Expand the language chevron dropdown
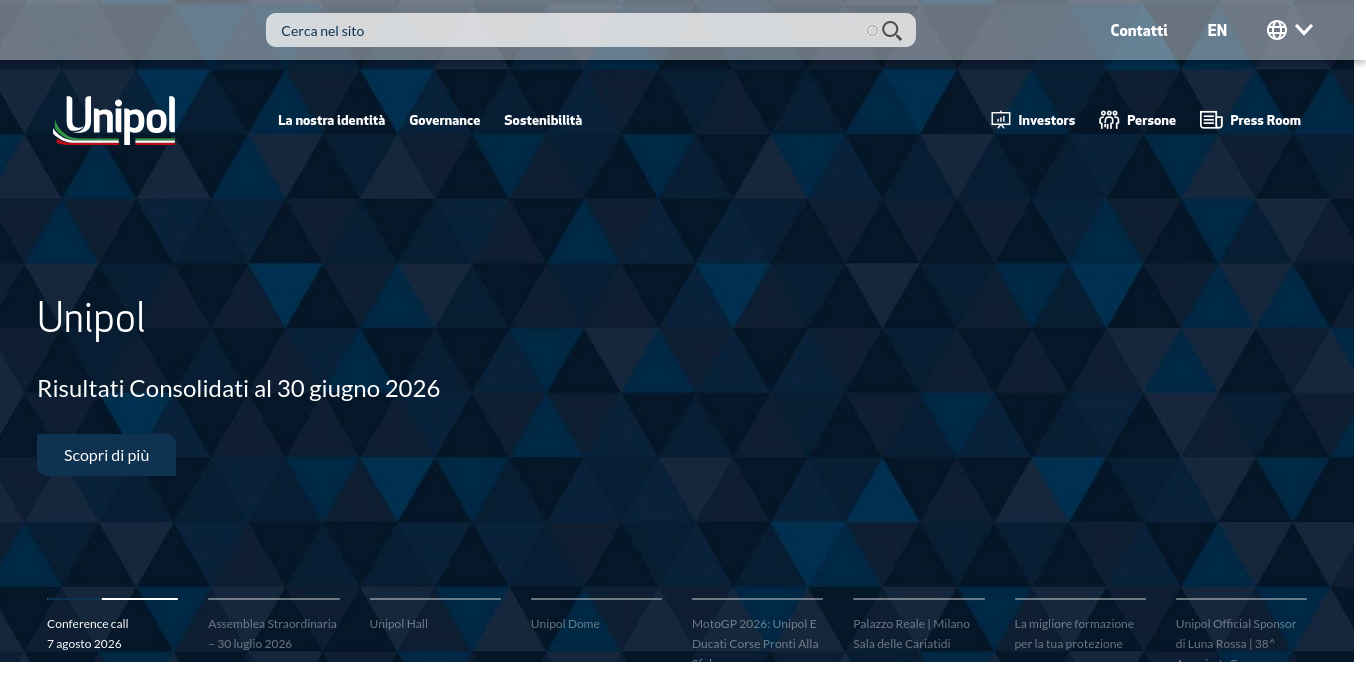 tap(1304, 30)
